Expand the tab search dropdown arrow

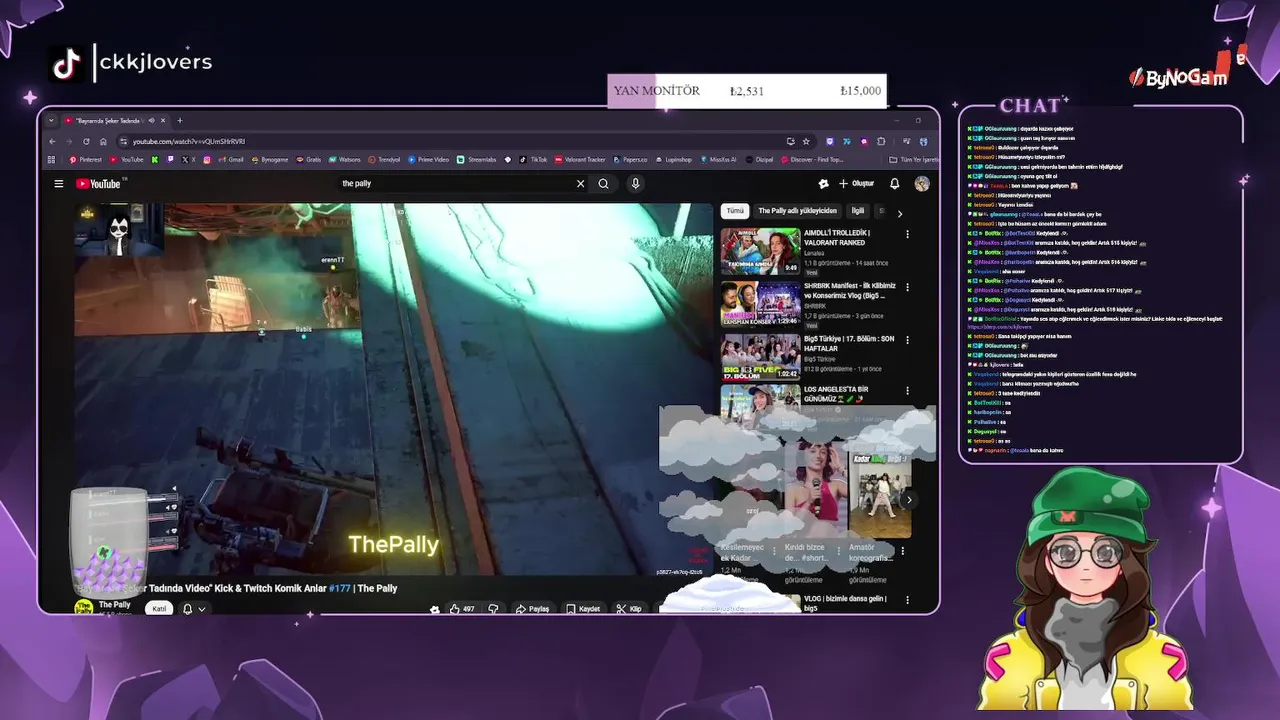(51, 121)
